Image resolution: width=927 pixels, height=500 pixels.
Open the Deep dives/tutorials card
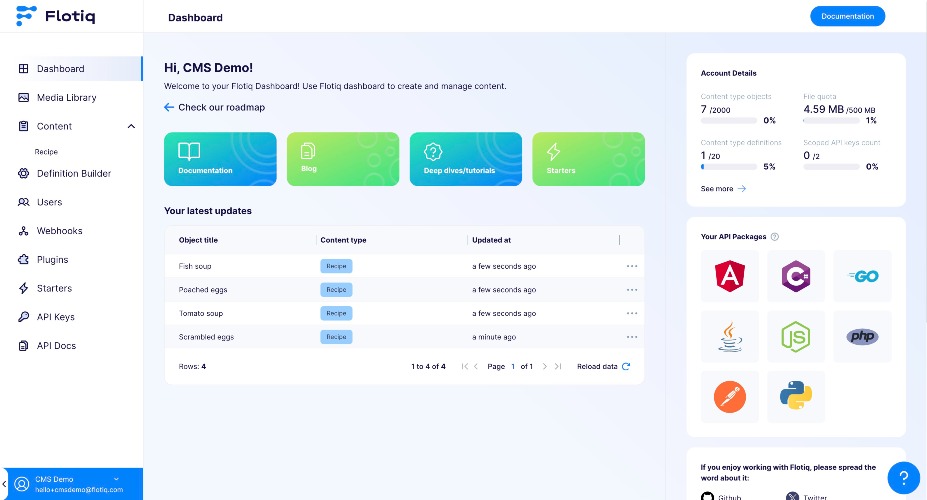click(466, 159)
